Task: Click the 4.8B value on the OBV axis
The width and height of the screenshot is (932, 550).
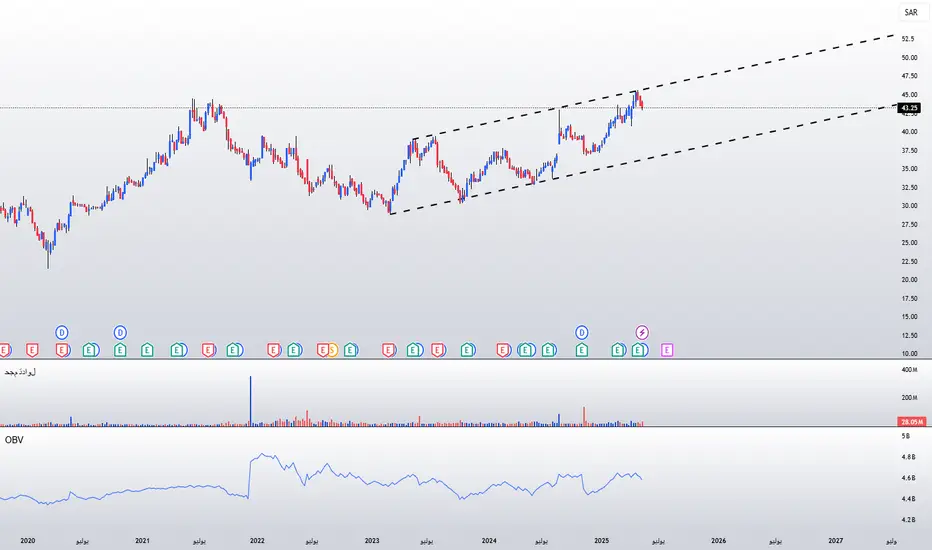Action: (908, 457)
